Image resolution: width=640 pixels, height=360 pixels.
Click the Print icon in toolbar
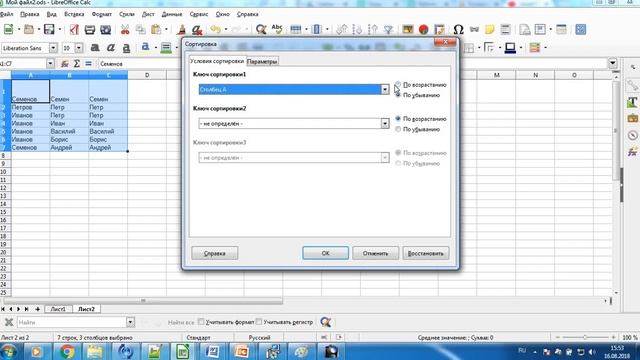pos(90,29)
